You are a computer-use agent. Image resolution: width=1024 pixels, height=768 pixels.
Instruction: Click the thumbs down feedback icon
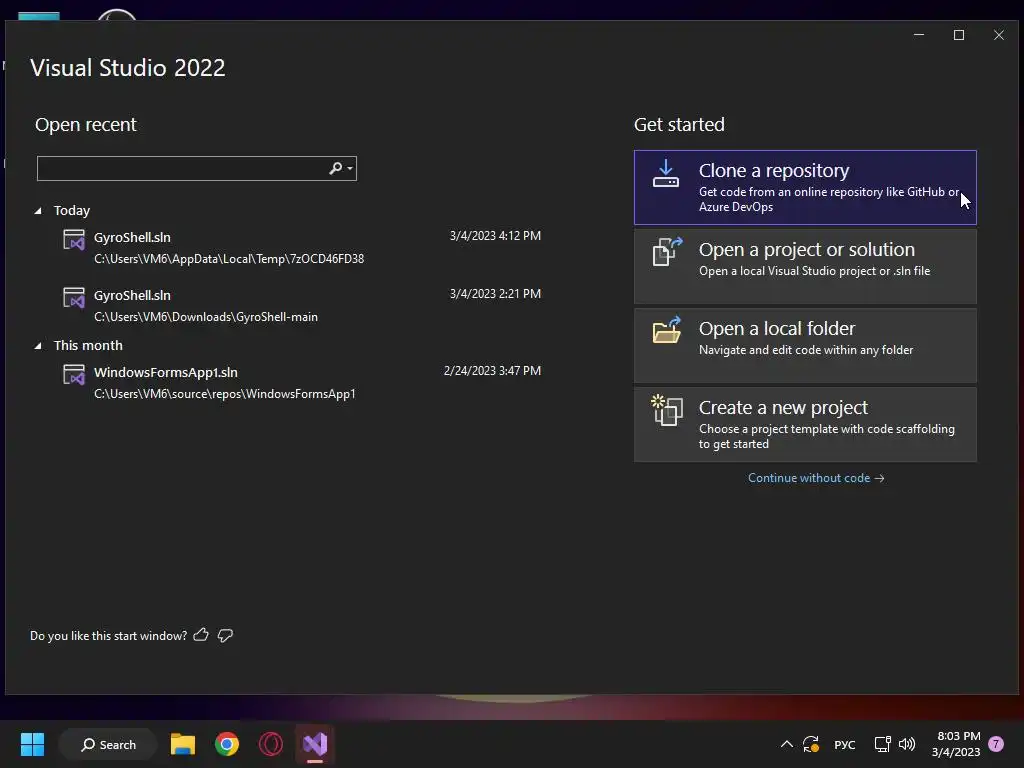pyautogui.click(x=225, y=635)
